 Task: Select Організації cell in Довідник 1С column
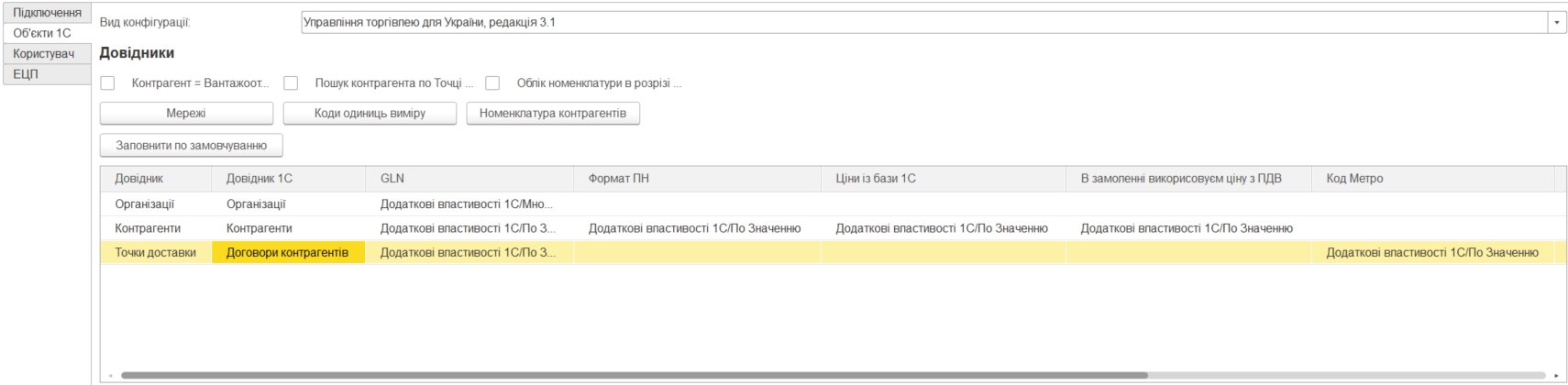coord(289,204)
